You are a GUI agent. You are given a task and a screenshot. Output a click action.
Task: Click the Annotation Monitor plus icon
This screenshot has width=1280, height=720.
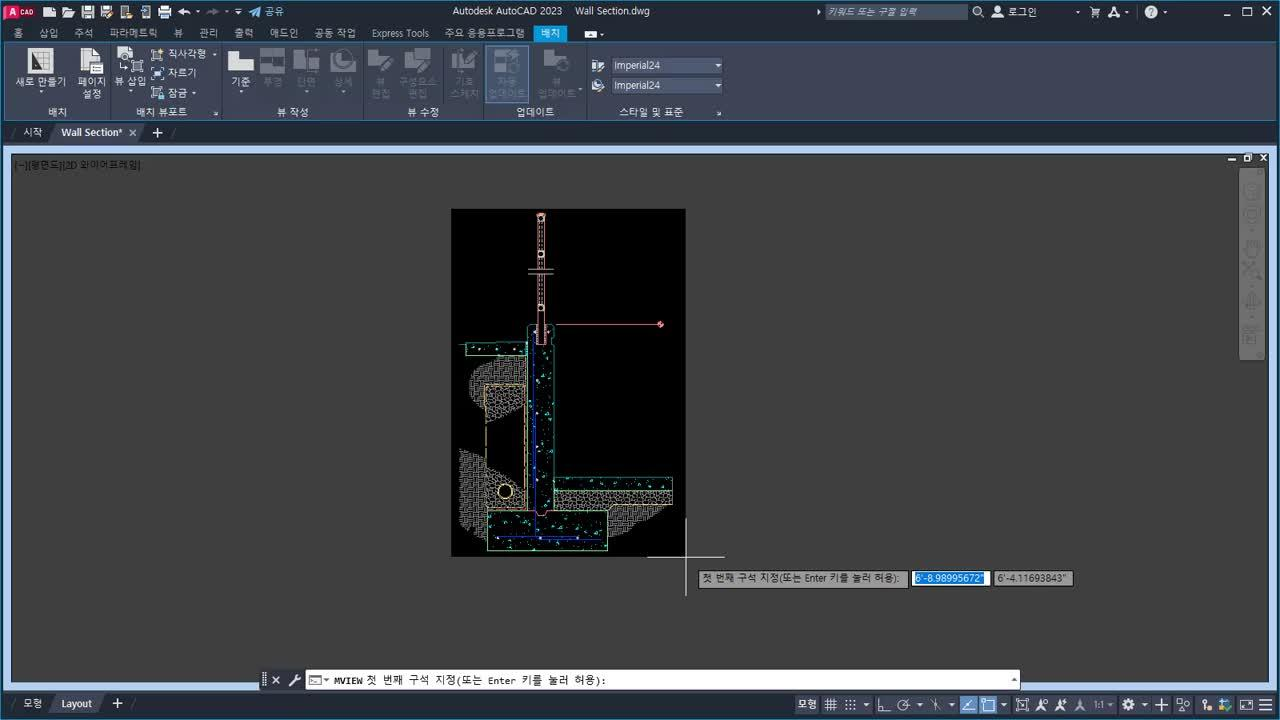(1161, 704)
